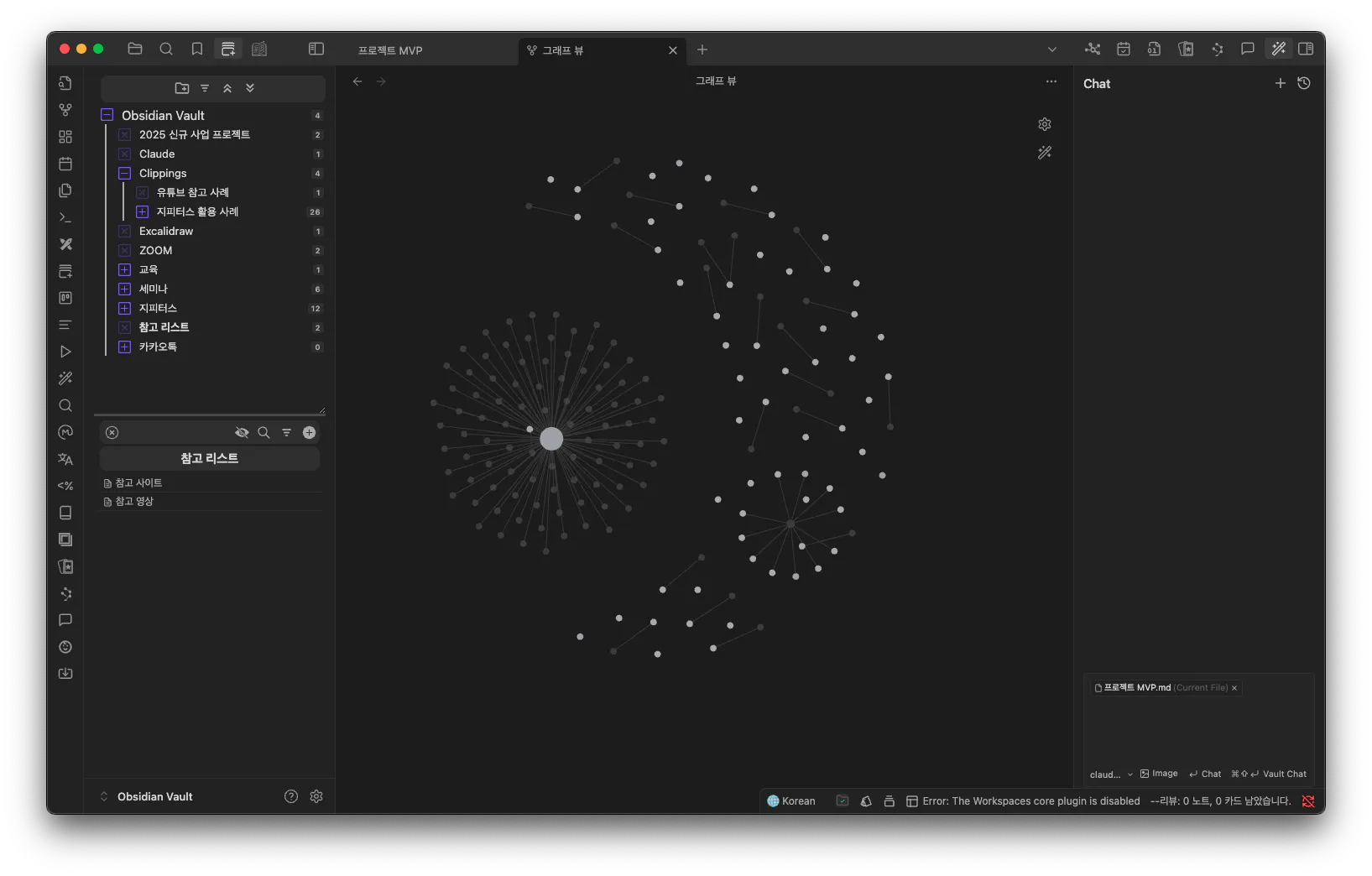
Task: Click the wand icon below graph settings gear
Action: [1045, 153]
